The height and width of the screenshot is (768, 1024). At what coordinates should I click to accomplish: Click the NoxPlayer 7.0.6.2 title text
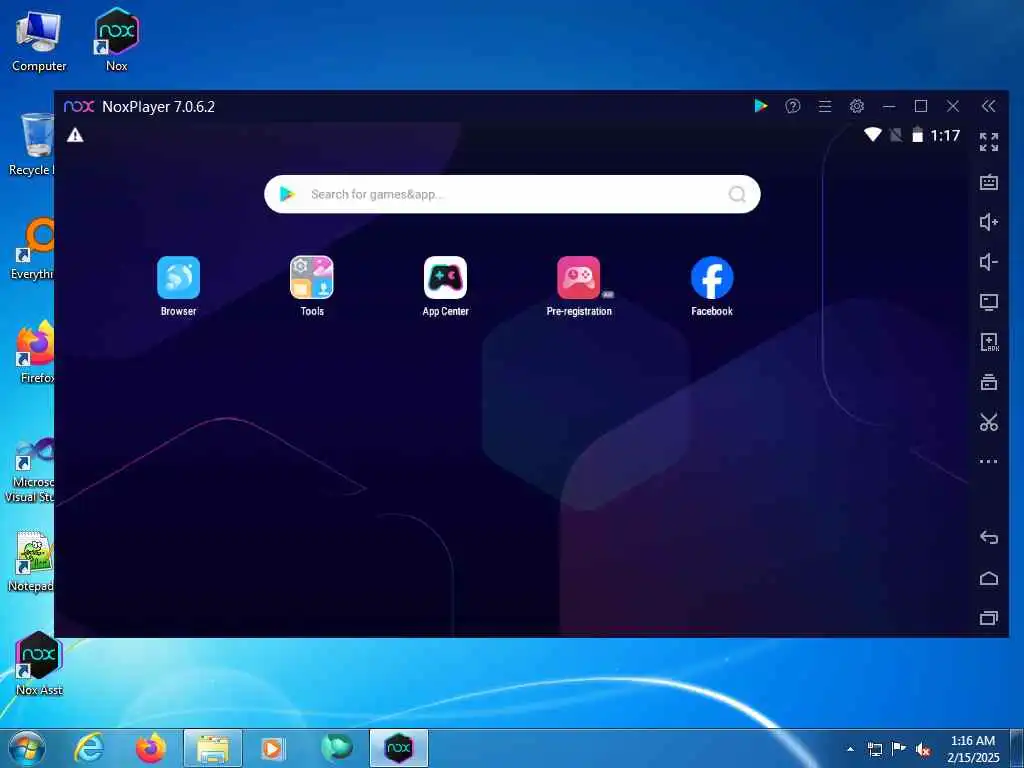[x=158, y=106]
